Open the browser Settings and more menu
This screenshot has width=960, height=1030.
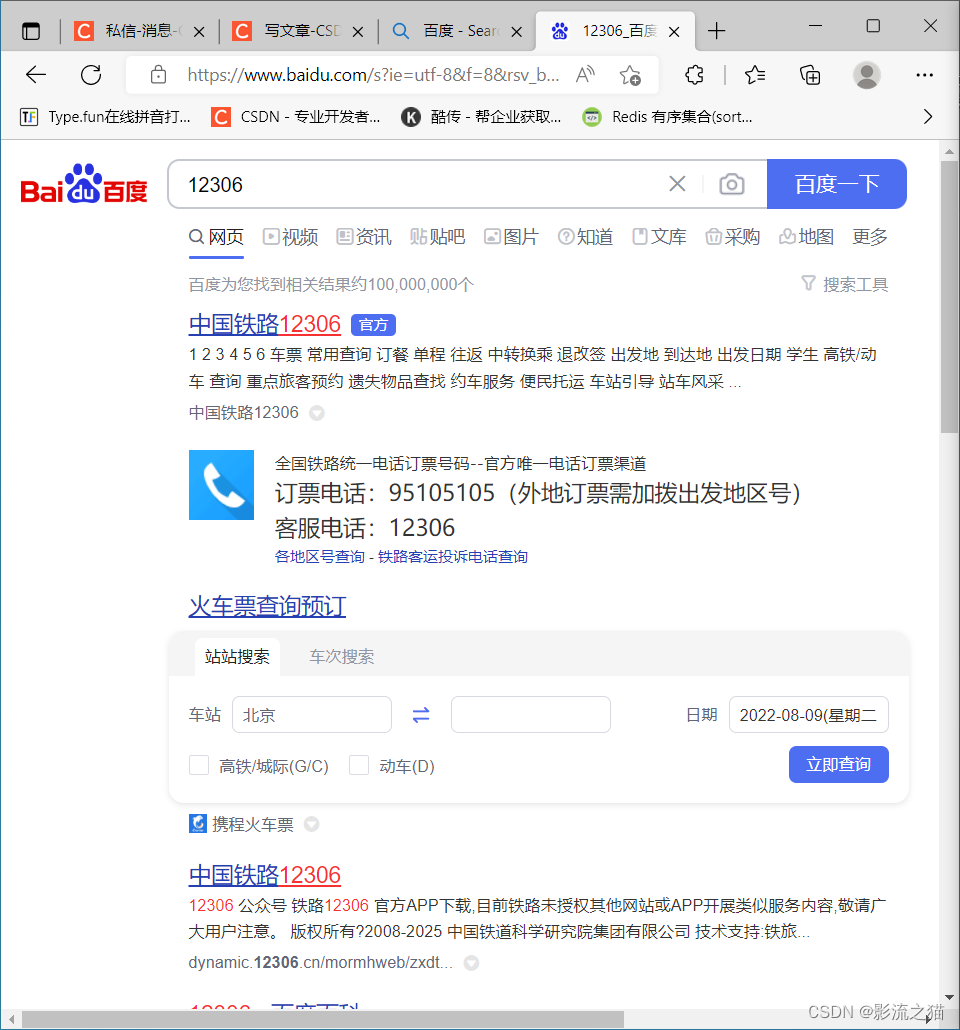click(925, 75)
